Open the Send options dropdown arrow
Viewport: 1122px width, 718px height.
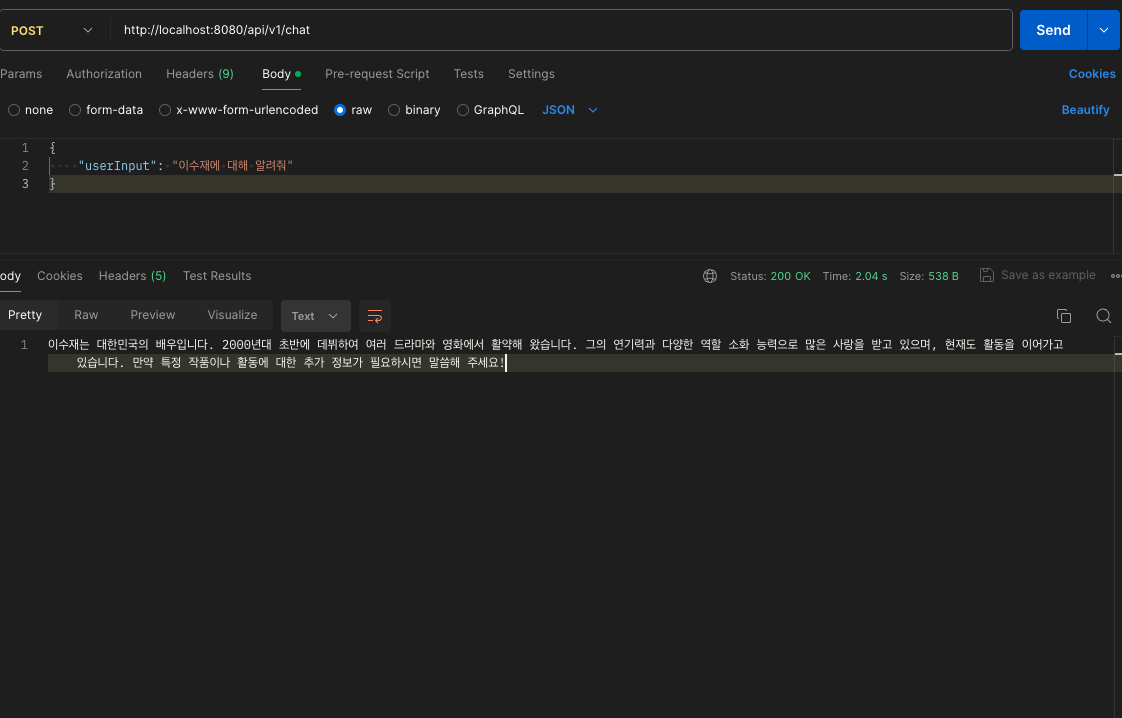1104,30
